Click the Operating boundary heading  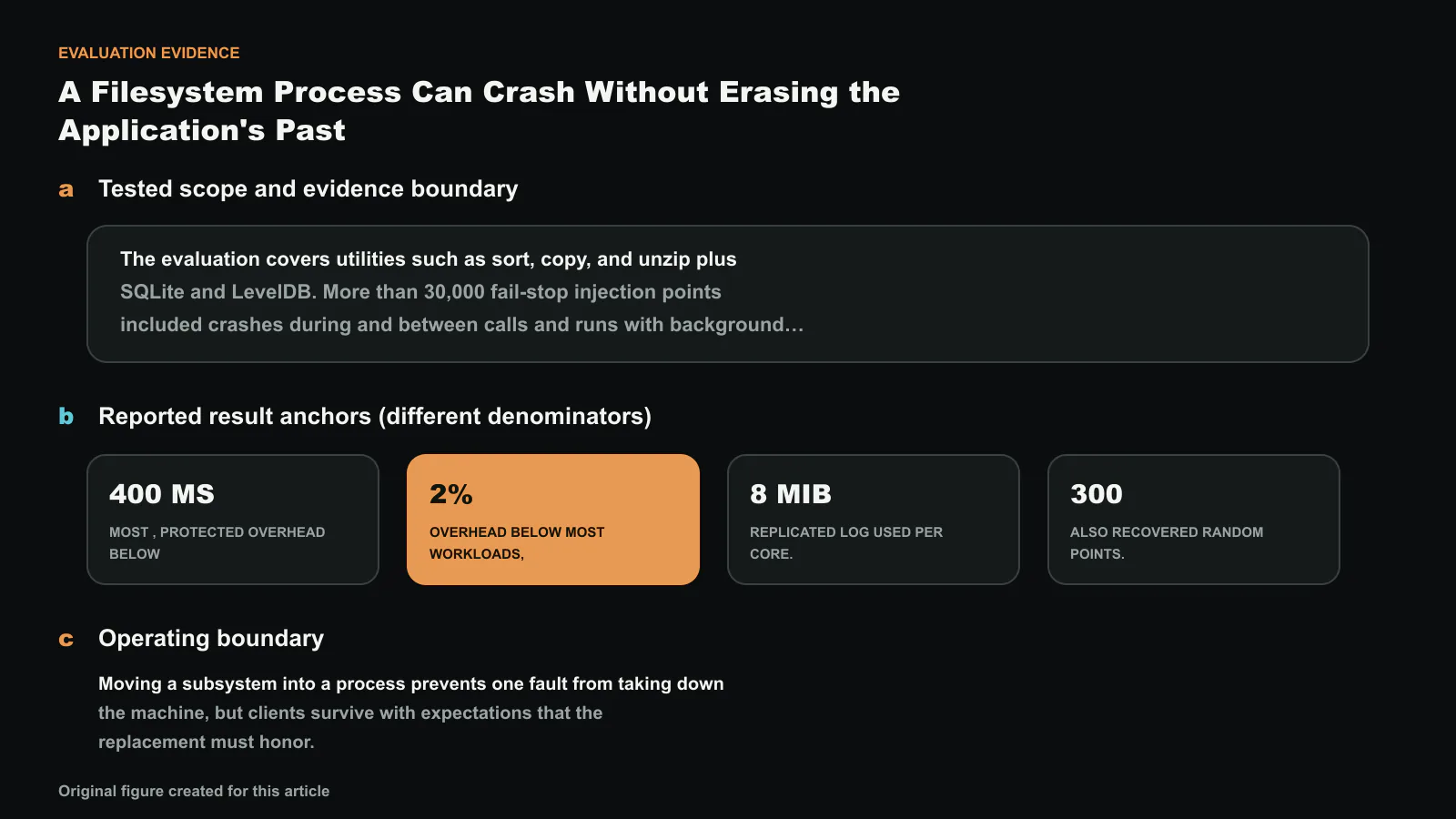pos(211,639)
